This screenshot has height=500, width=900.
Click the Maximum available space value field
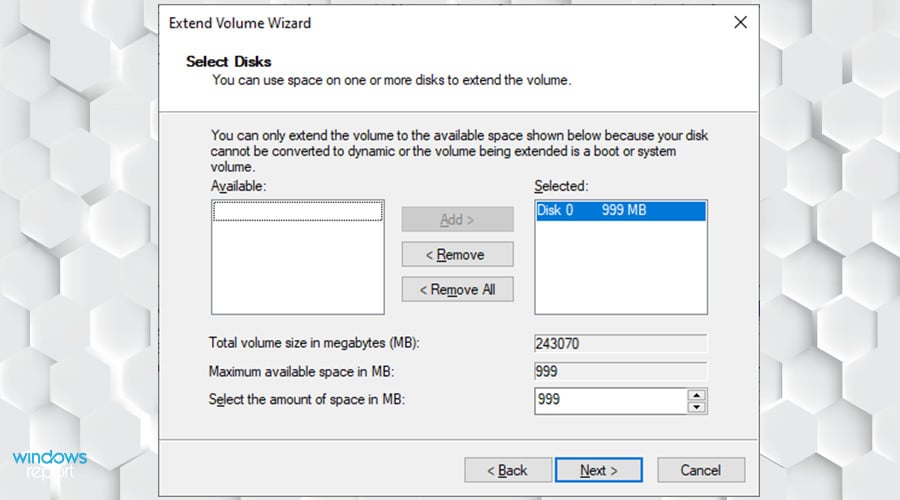(620, 372)
